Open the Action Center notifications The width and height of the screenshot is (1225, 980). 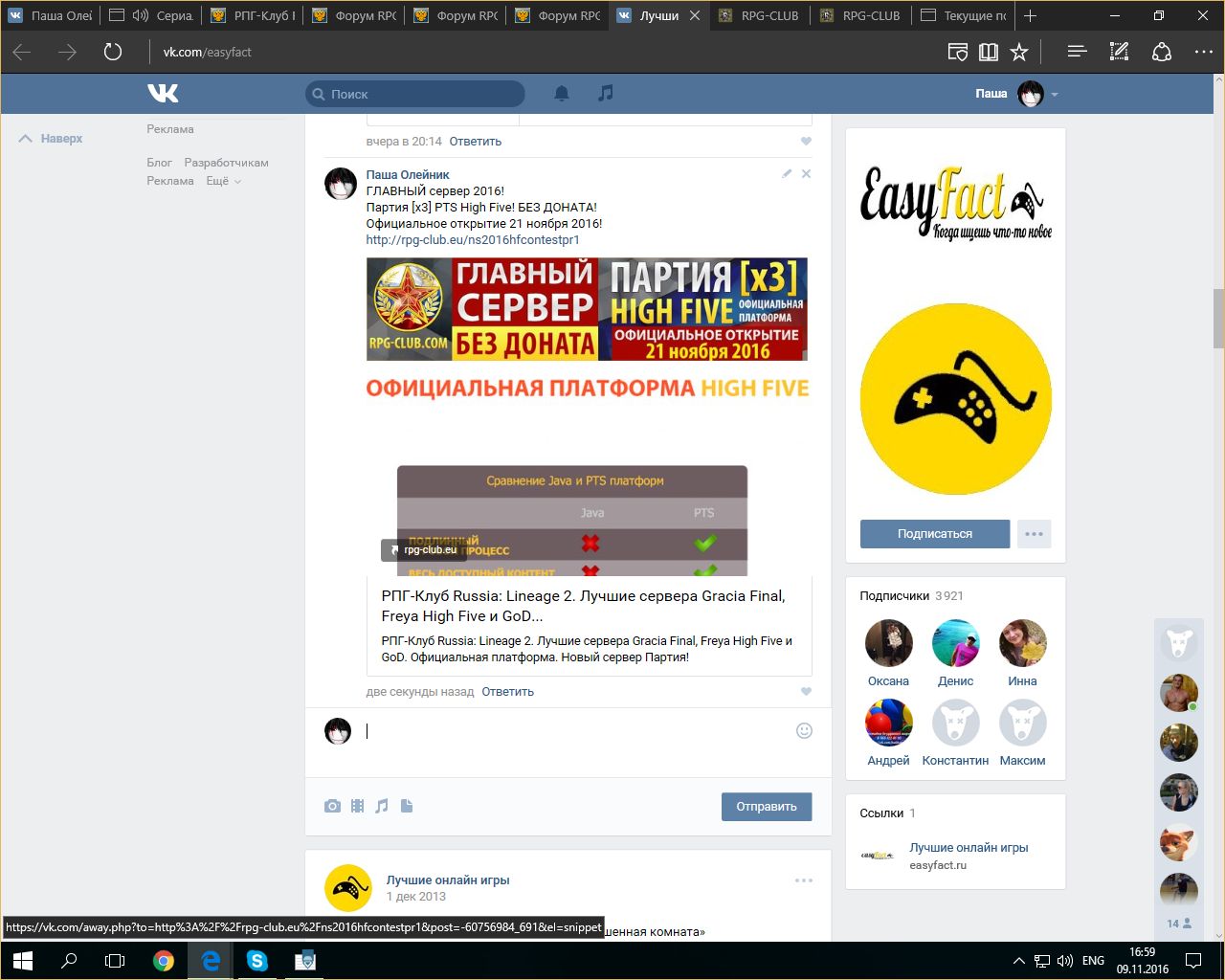pos(1193,961)
